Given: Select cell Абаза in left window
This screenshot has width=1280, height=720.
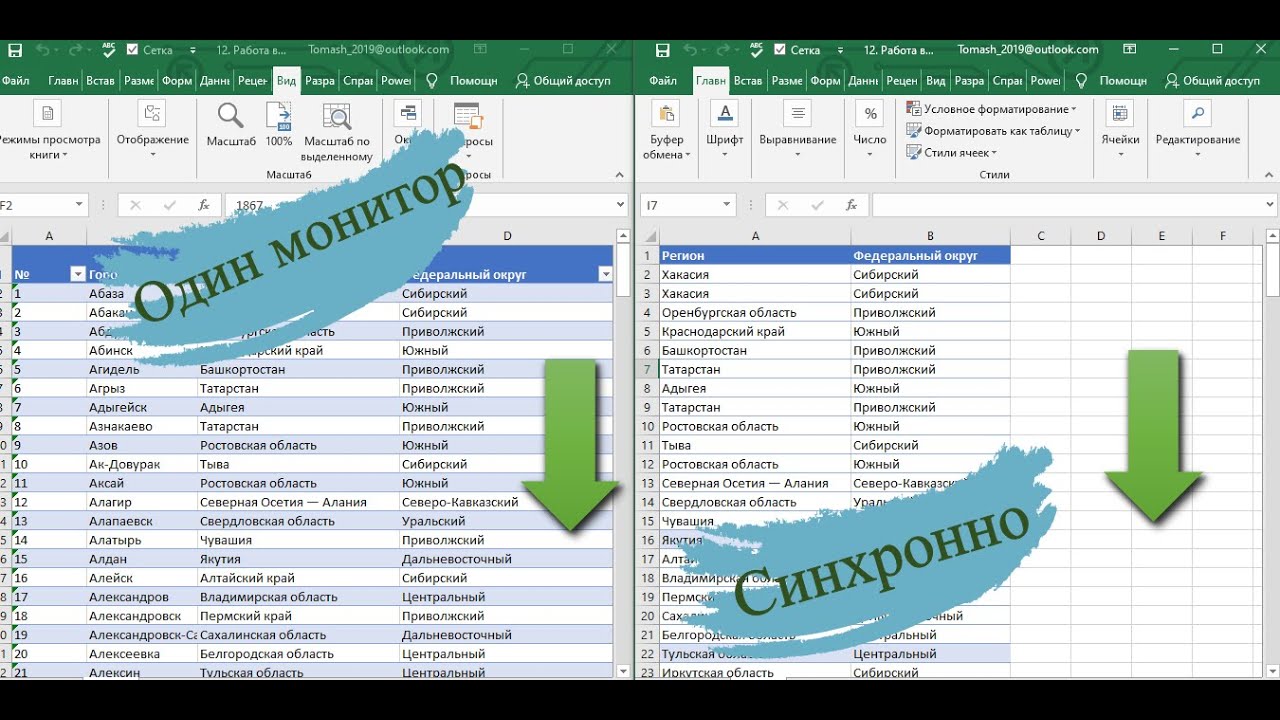Looking at the screenshot, I should [142, 293].
